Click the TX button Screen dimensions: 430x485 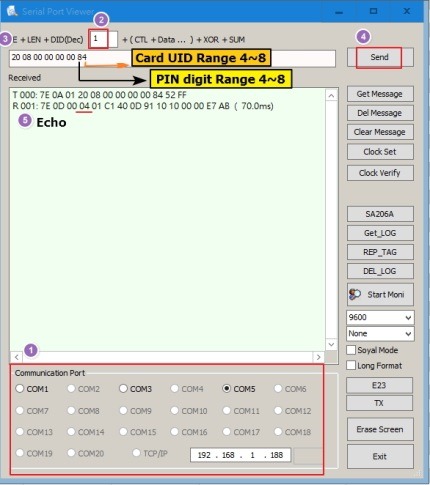(x=379, y=403)
